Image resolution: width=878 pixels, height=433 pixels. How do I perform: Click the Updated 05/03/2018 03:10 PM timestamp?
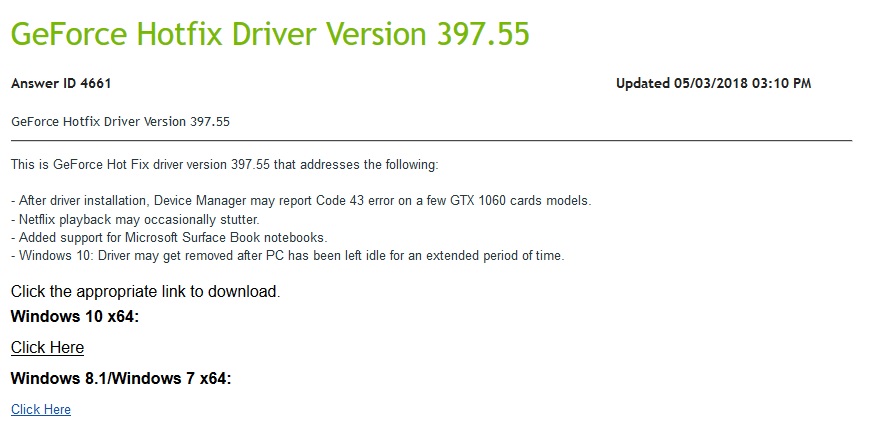coord(713,83)
